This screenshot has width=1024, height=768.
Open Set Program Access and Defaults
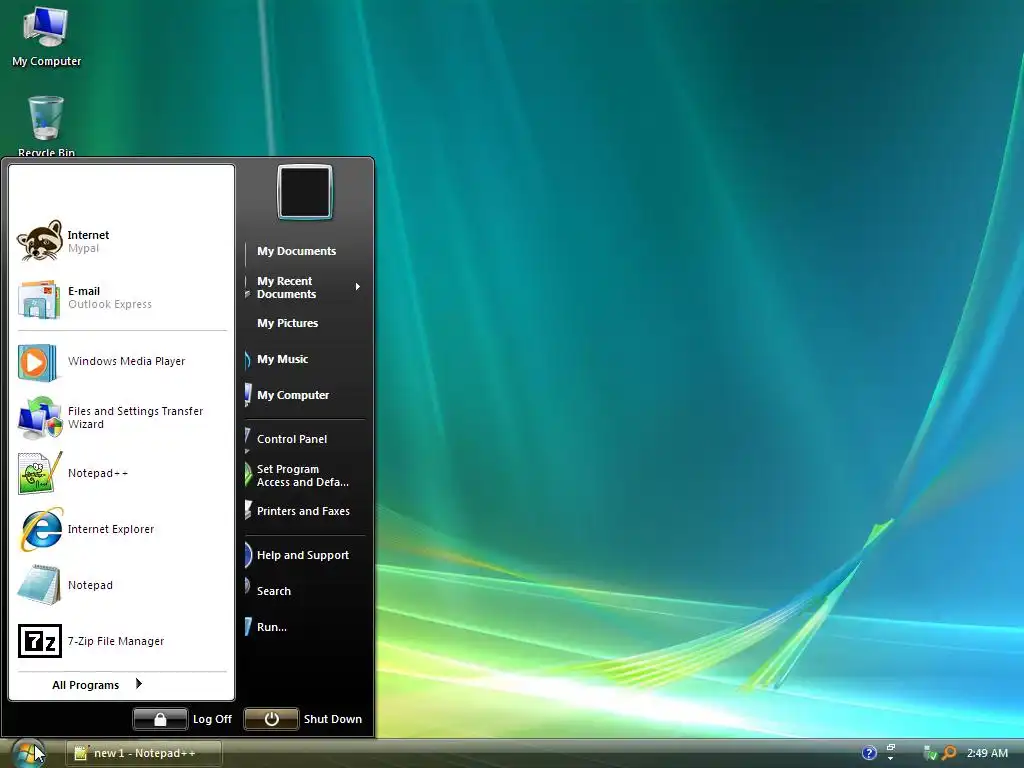(305, 475)
